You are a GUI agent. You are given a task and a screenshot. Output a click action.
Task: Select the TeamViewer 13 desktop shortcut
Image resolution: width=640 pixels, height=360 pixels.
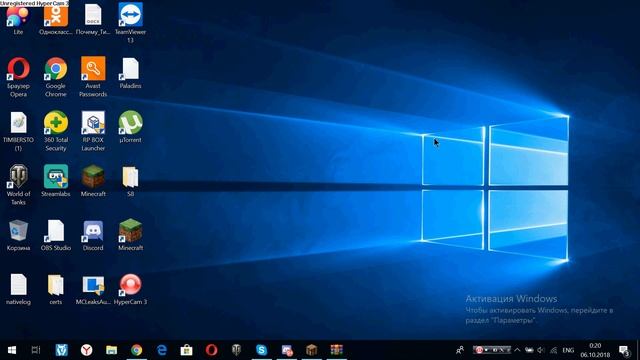[x=130, y=23]
